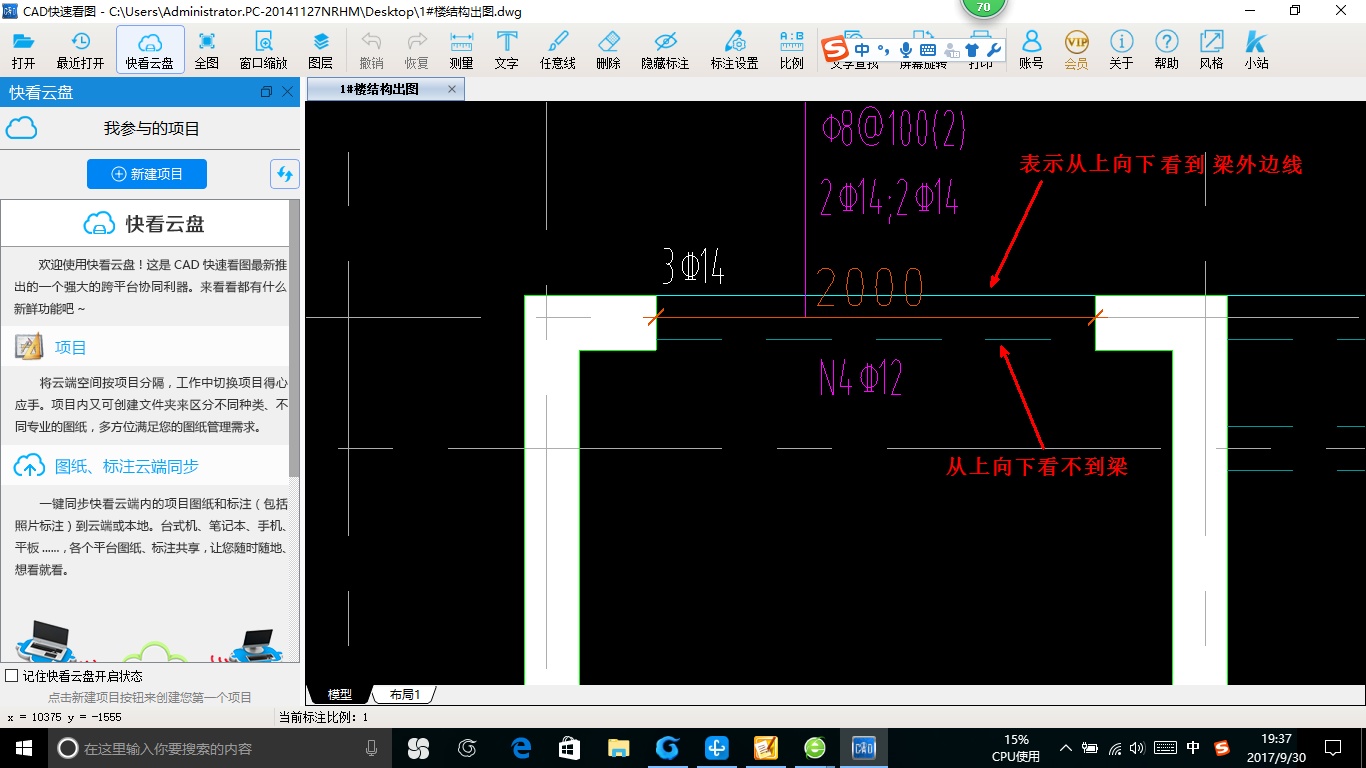Show recently opened files via 最近打开

coord(80,50)
